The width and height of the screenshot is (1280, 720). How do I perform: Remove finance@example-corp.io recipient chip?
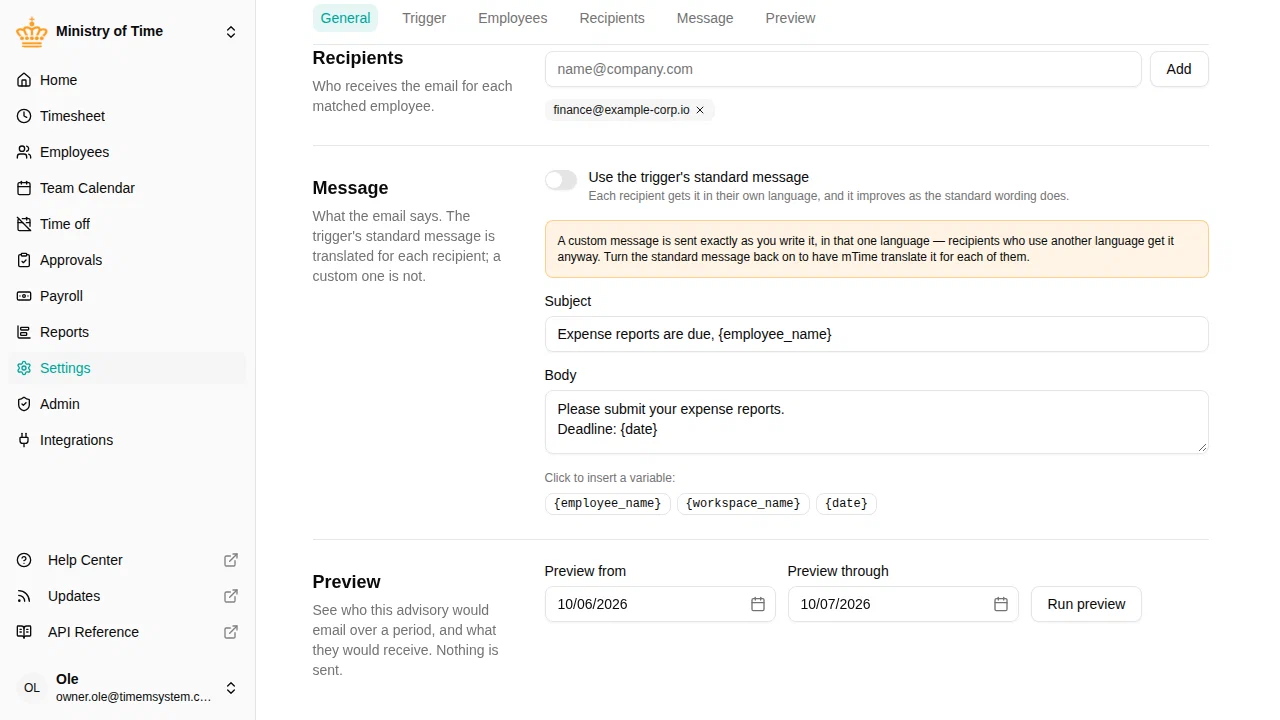(x=700, y=110)
